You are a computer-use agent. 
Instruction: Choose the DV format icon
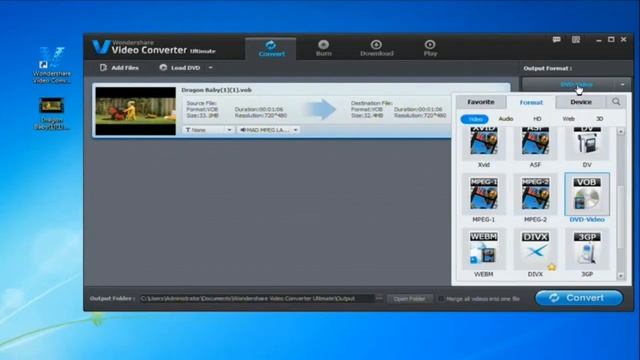point(587,144)
